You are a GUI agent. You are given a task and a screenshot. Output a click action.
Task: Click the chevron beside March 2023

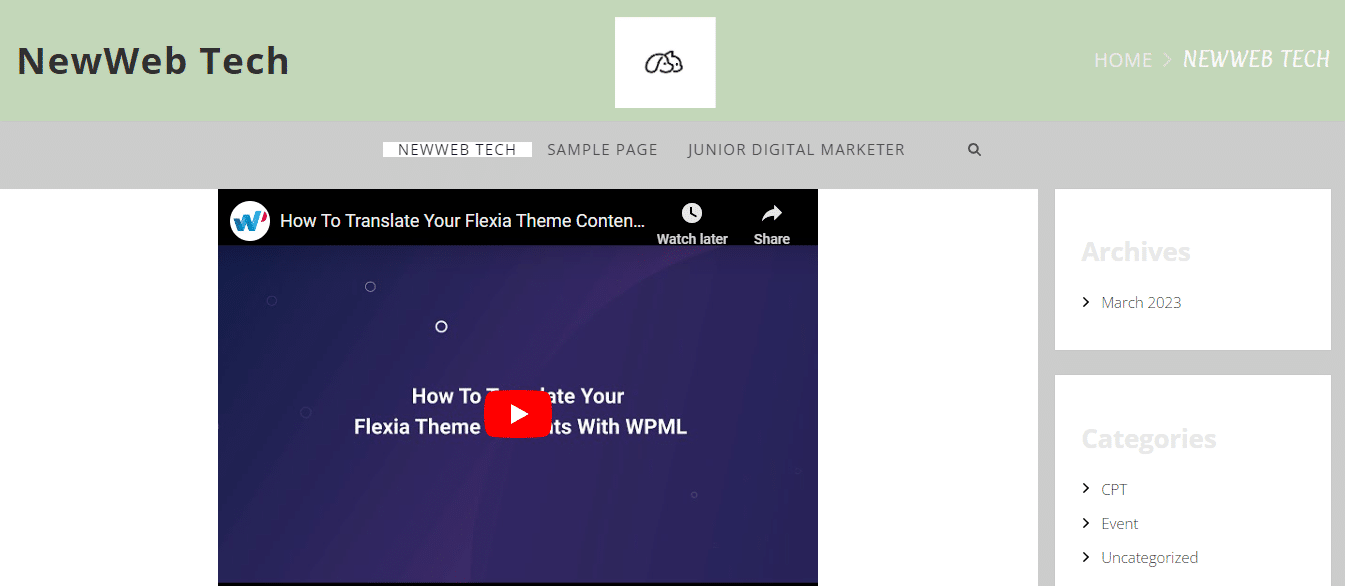tap(1086, 301)
